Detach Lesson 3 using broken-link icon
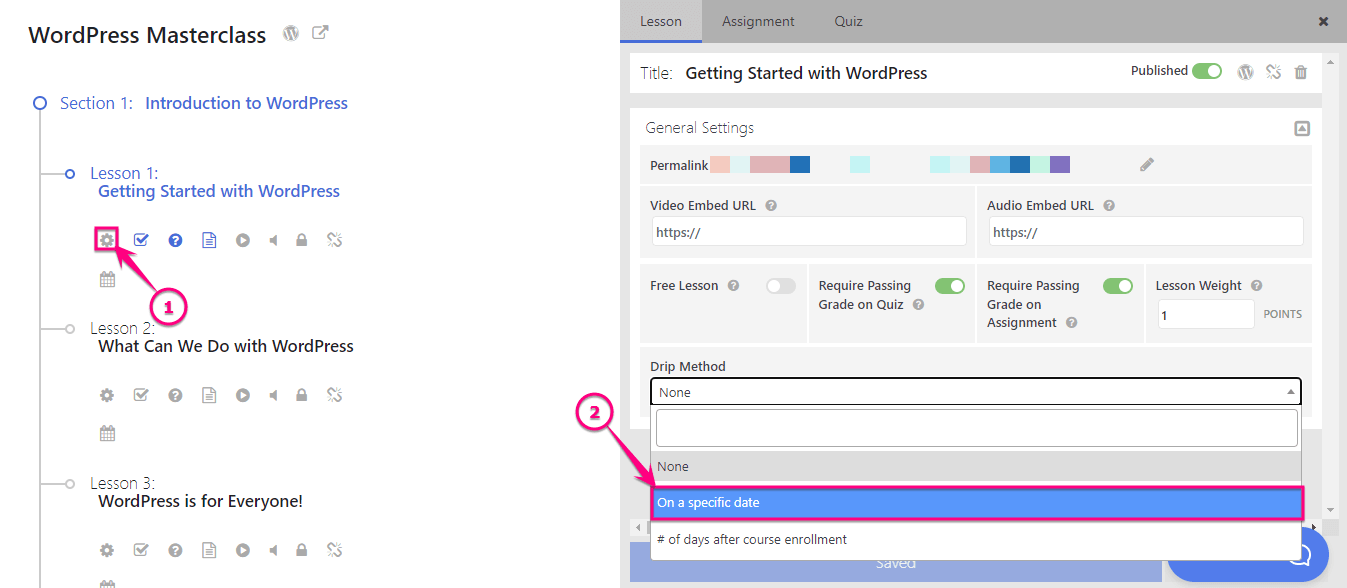1347x588 pixels. coord(335,550)
